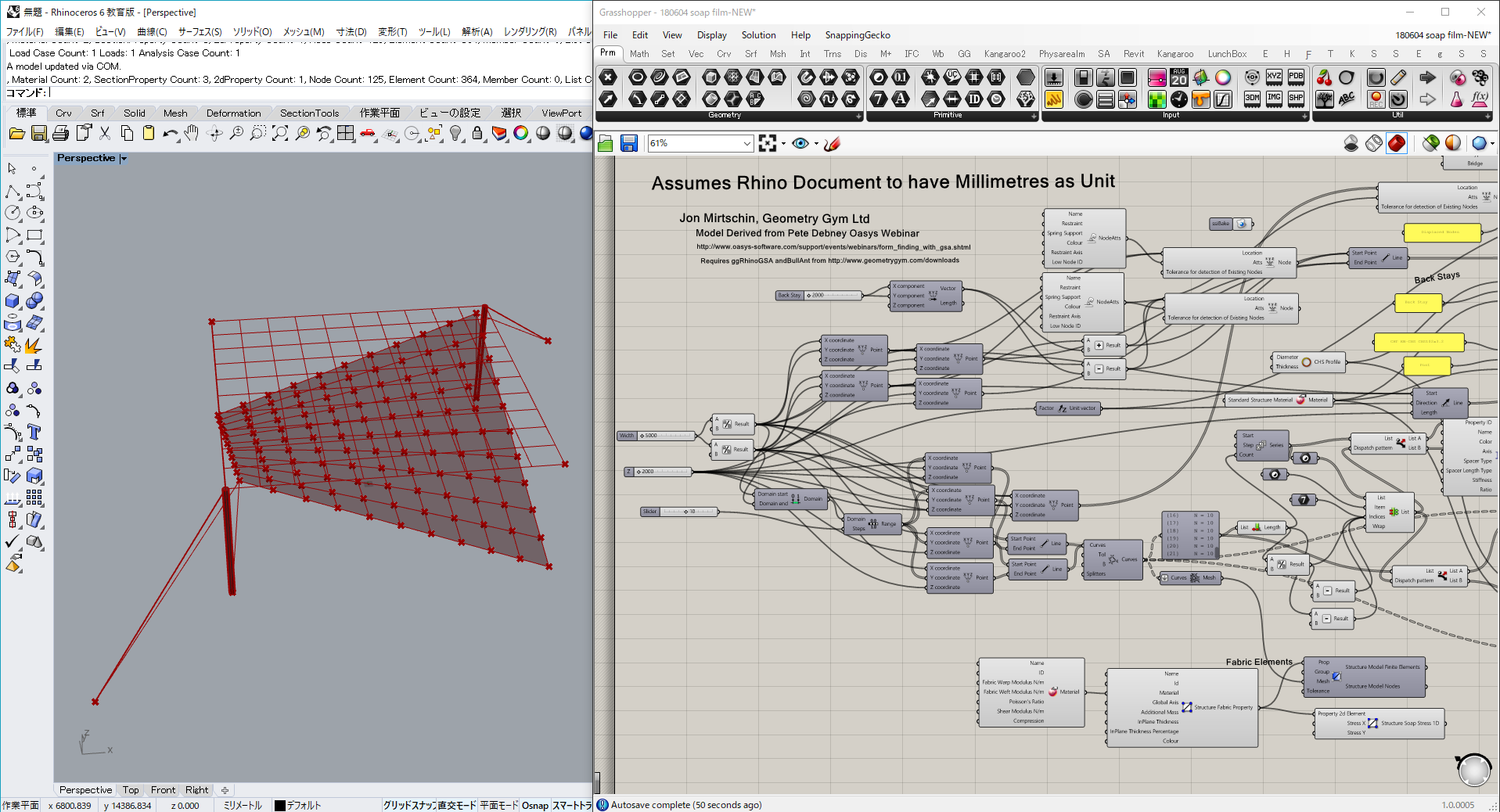Click the 180604 soap film-NEW* document button
Viewport: 1500px width, 812px height.
[x=1443, y=35]
